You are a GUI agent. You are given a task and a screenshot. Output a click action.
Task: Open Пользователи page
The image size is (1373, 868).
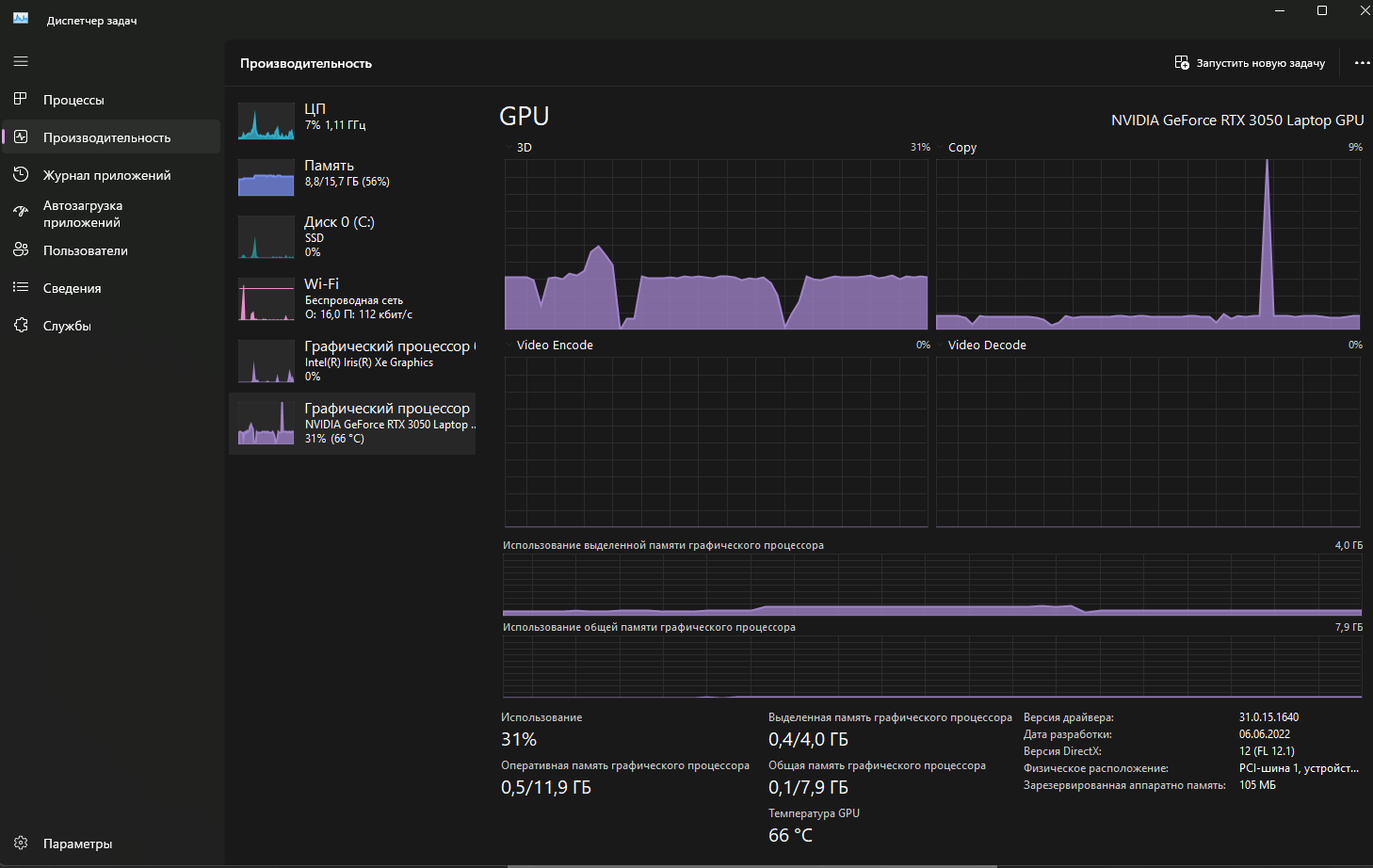111,249
